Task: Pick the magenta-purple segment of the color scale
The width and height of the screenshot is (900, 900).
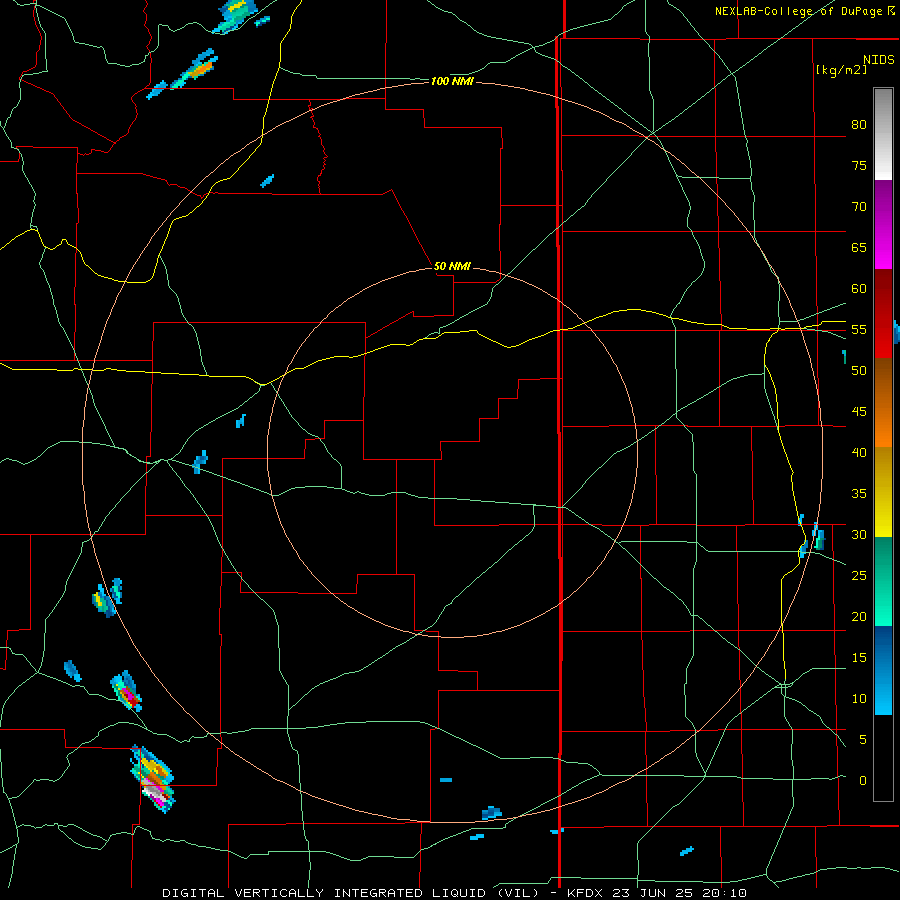Action: [883, 224]
